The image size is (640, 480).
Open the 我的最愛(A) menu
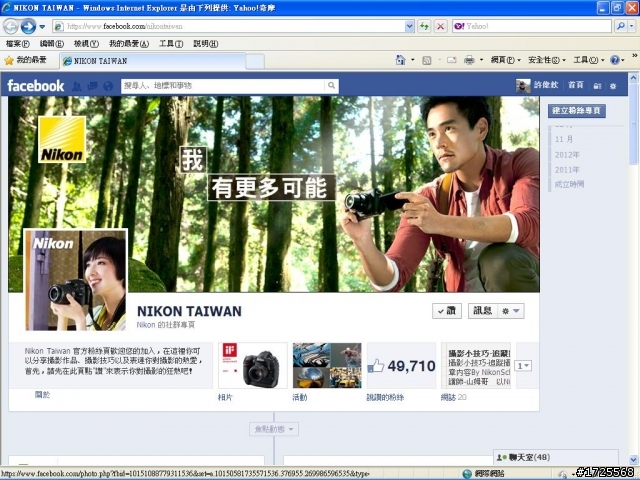[129, 43]
